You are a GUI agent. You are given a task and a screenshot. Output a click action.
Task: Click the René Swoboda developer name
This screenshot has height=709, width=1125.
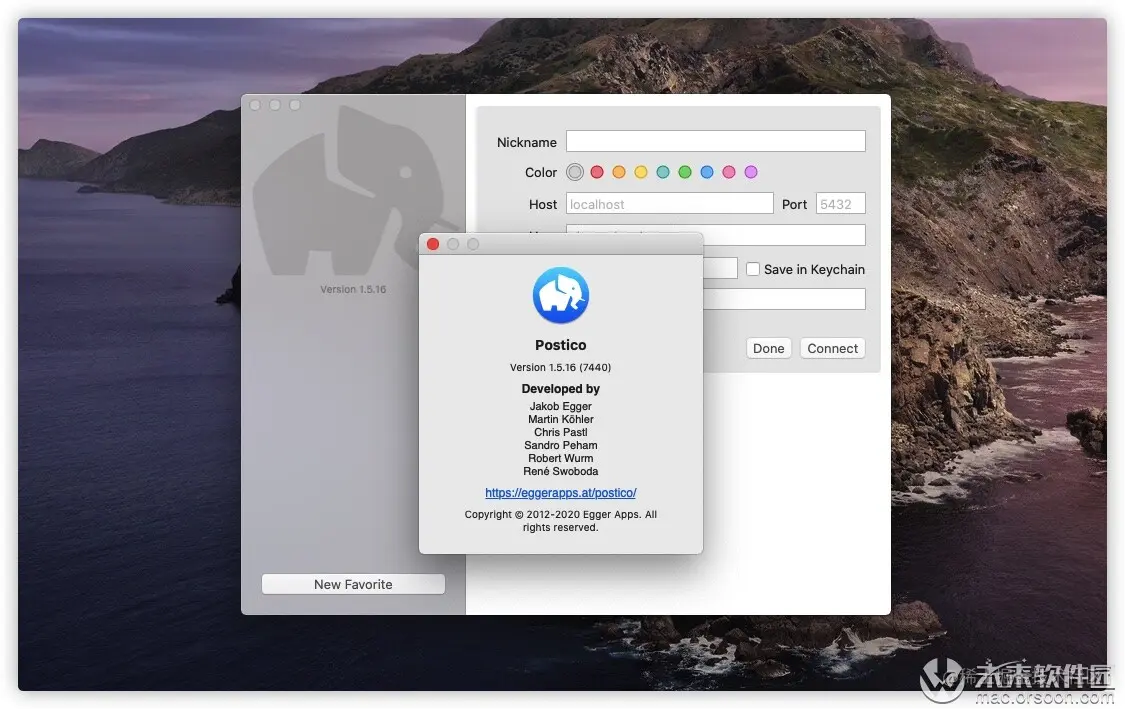(x=560, y=471)
